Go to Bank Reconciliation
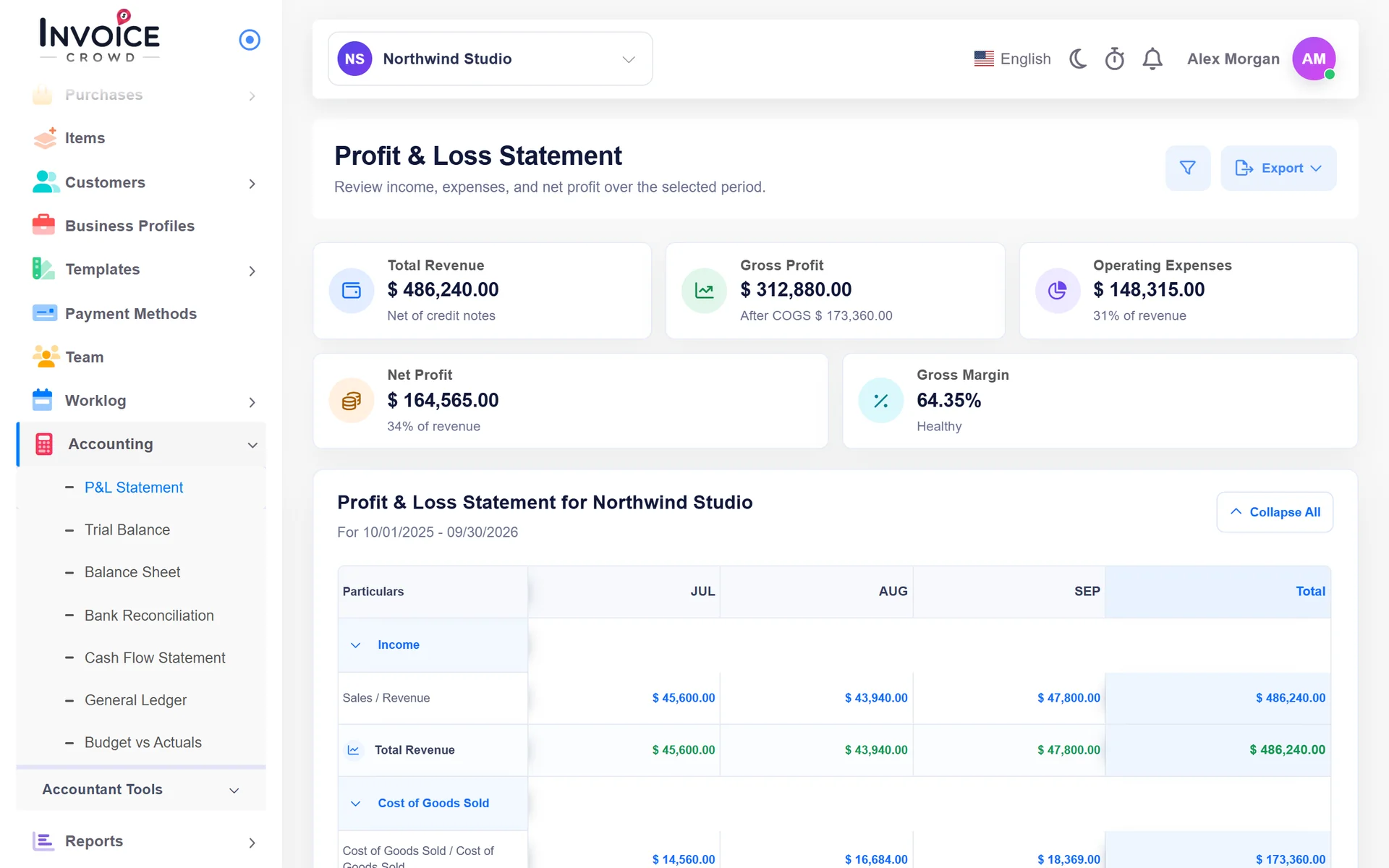 point(149,616)
